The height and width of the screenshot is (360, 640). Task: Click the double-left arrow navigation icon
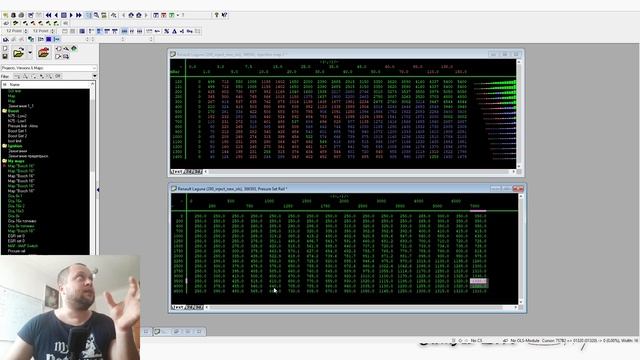49,15
